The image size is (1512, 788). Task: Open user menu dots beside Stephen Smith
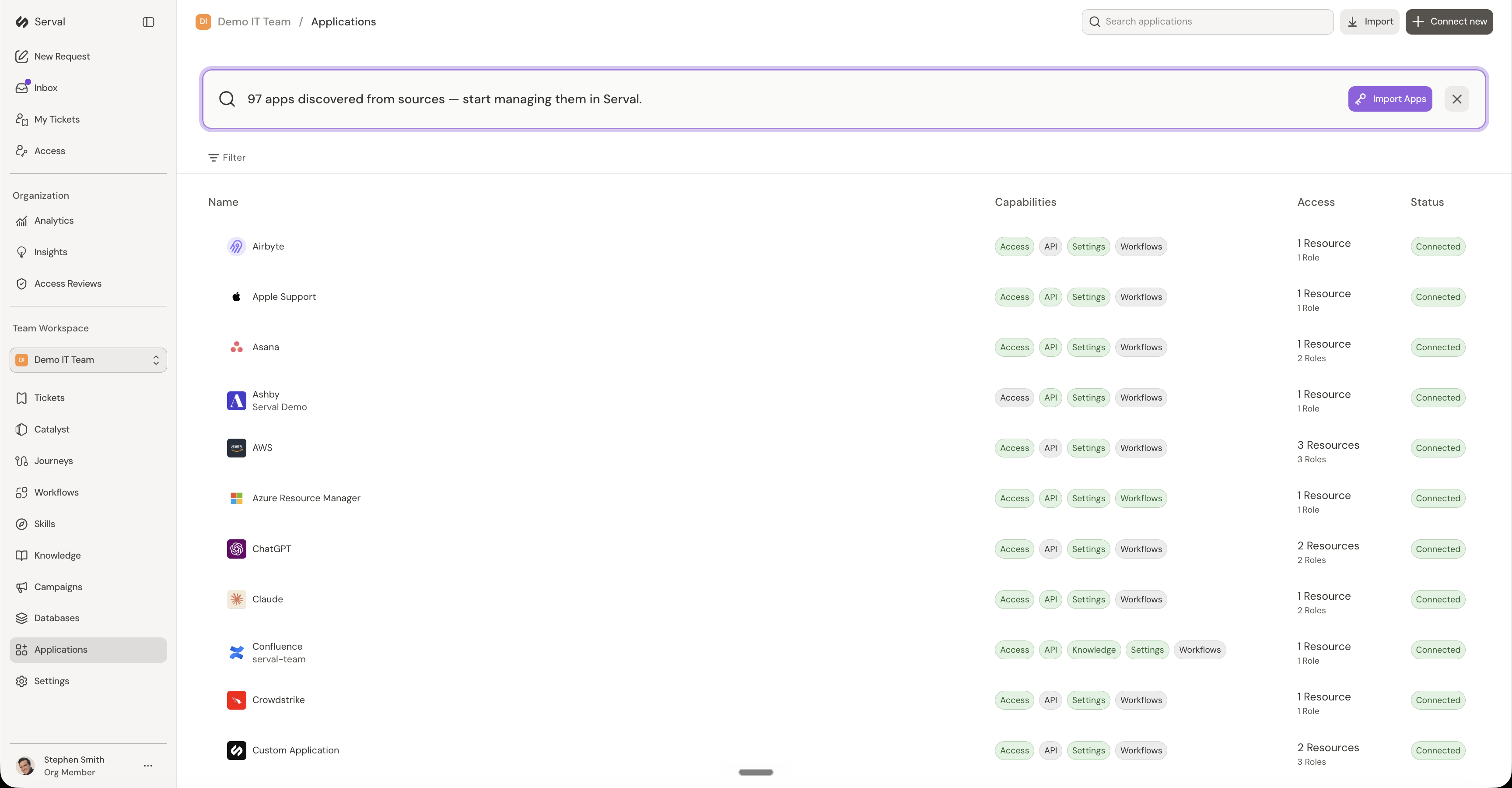(148, 766)
